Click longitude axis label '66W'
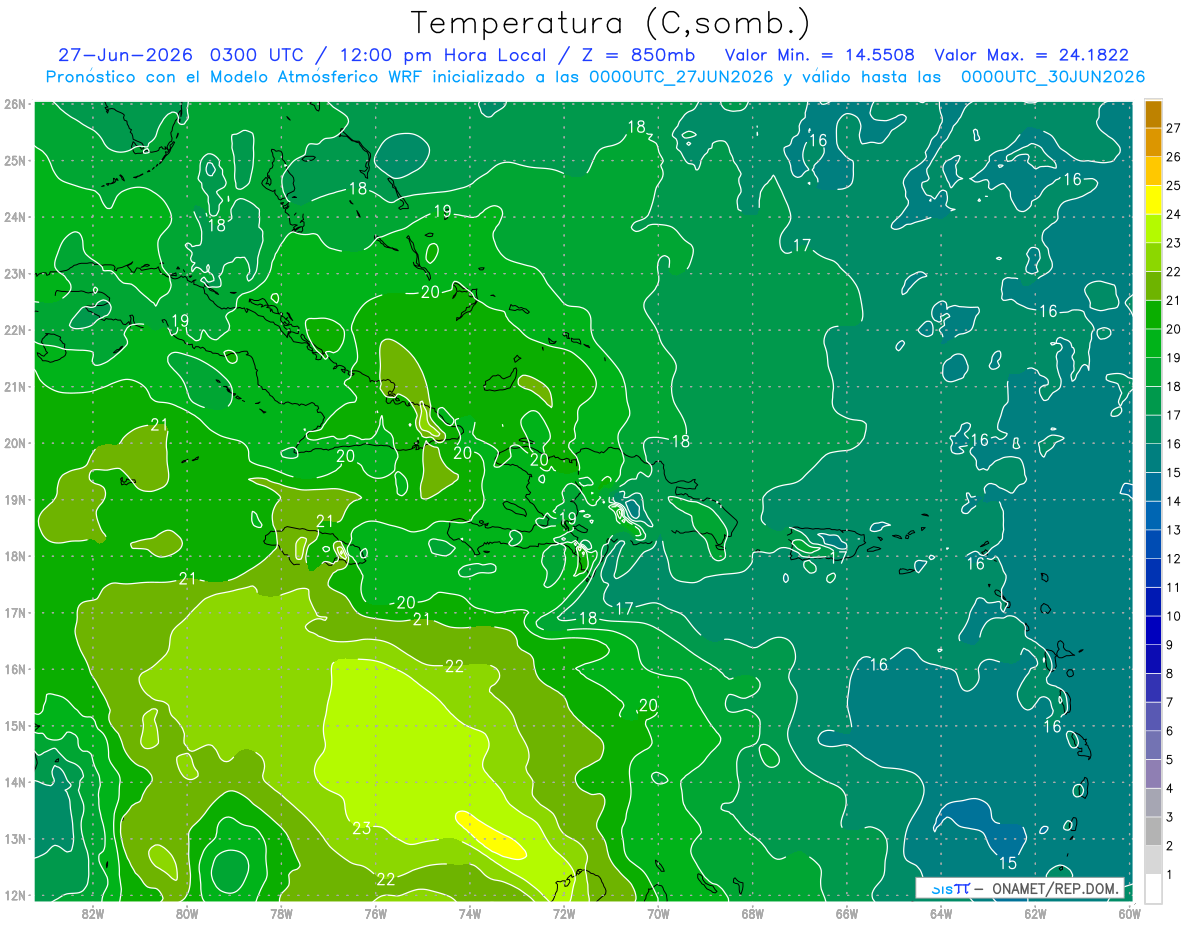 (x=846, y=913)
